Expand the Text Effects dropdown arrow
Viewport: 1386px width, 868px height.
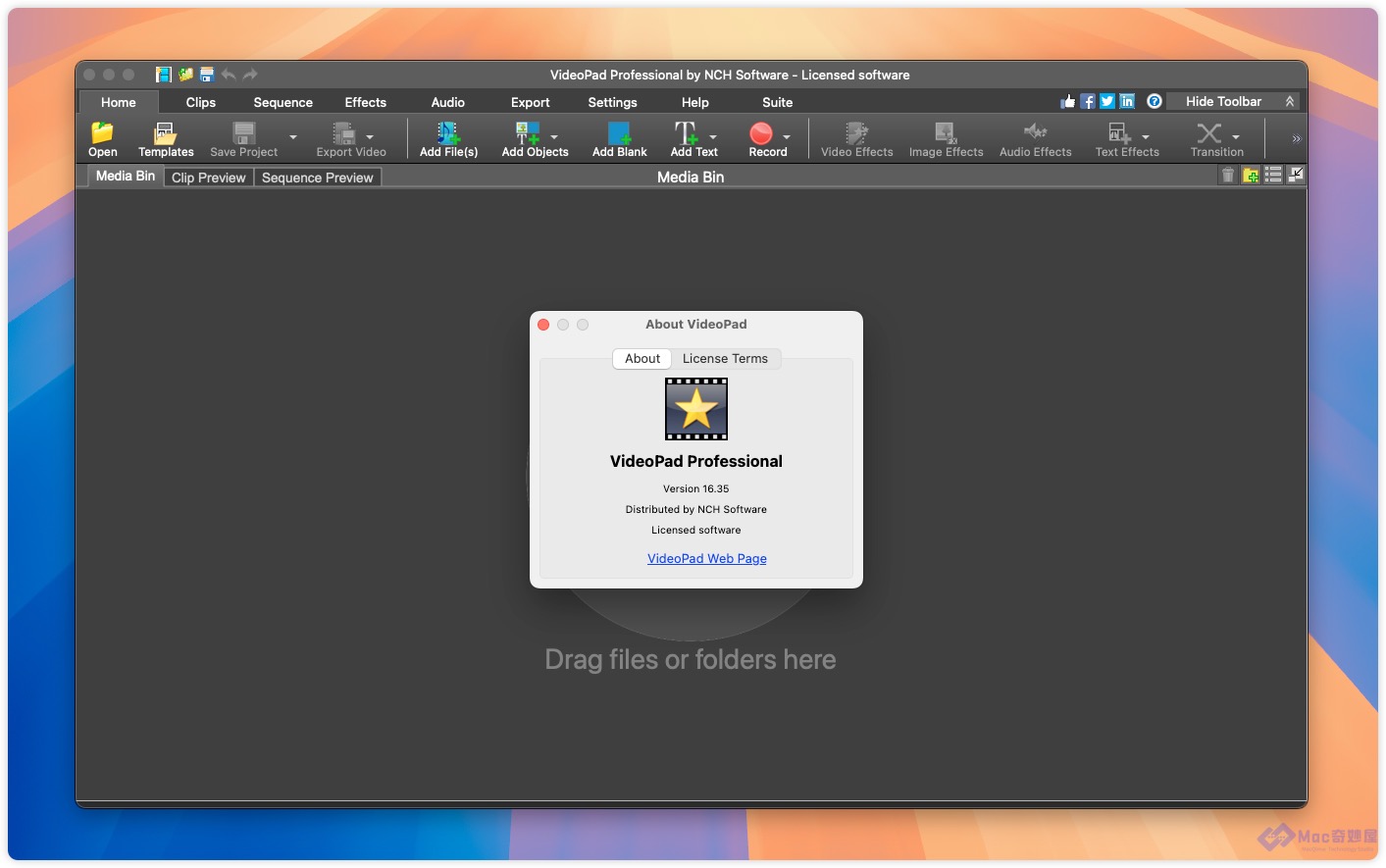(x=1146, y=136)
